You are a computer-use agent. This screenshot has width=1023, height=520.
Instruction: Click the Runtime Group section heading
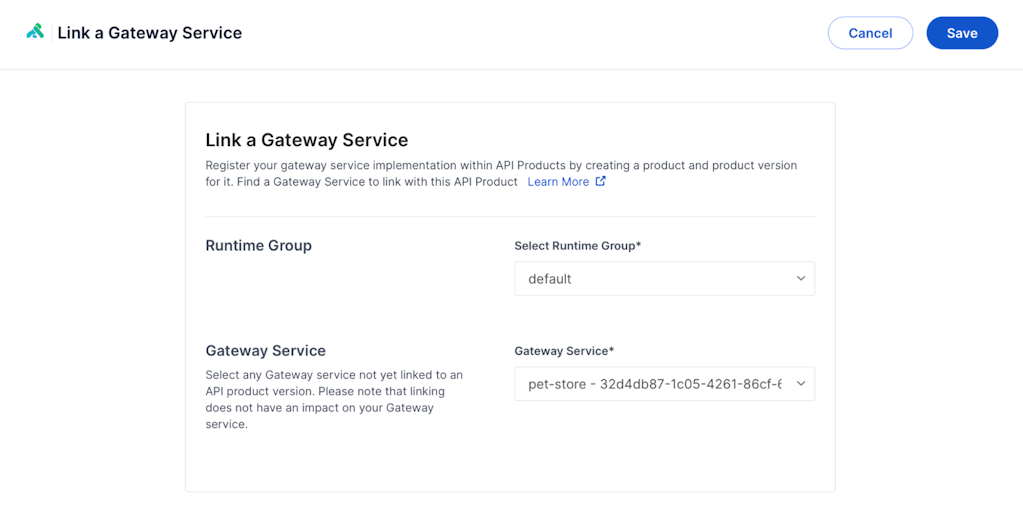pos(258,246)
